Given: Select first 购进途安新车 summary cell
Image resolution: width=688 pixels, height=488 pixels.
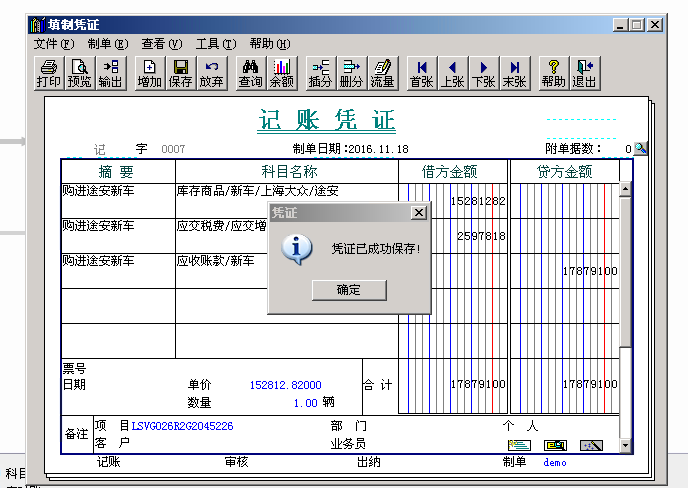Looking at the screenshot, I should click(118, 201).
